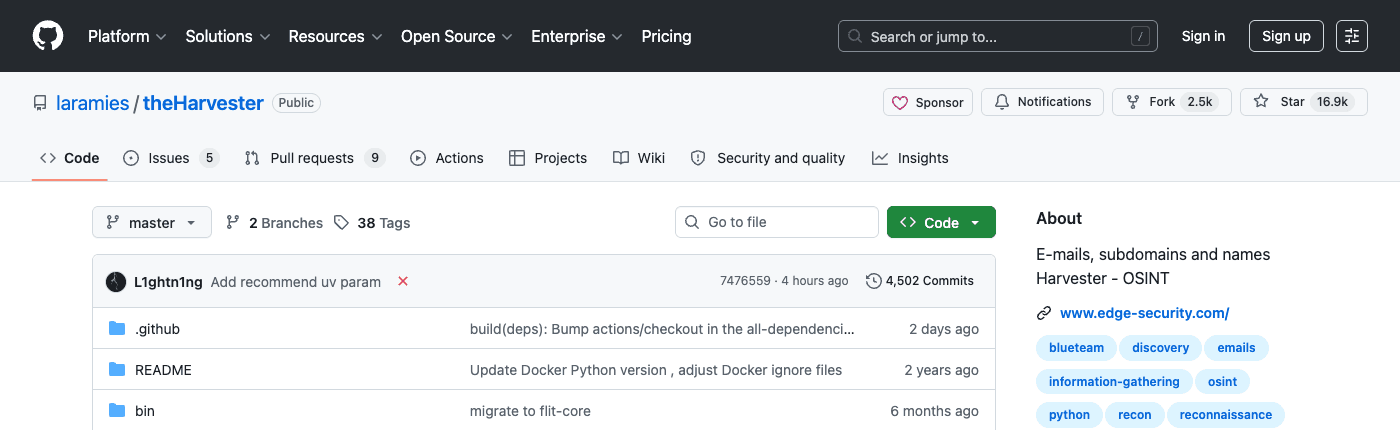Viewport: 1400px width, 430px height.
Task: View the 2 Branches list
Action: pos(275,223)
